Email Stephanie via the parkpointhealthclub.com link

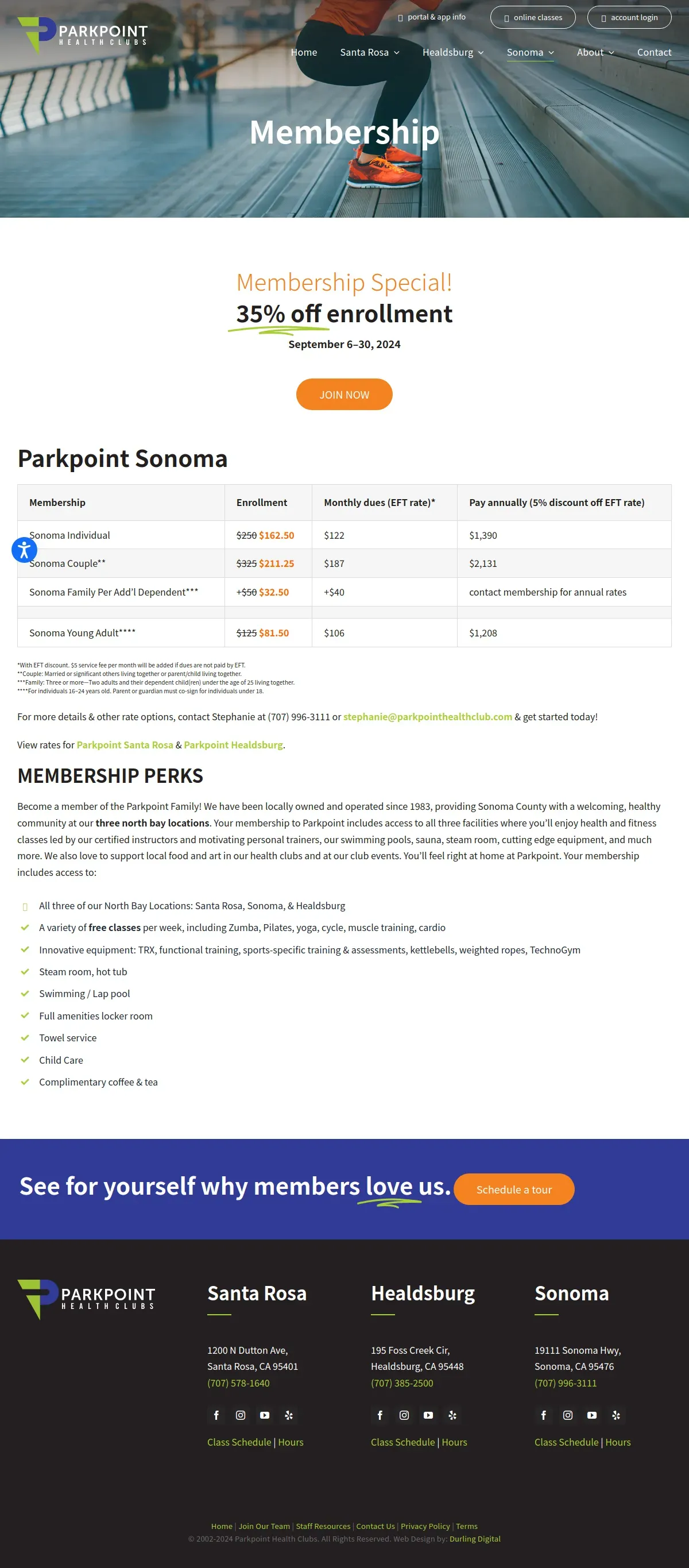[427, 716]
